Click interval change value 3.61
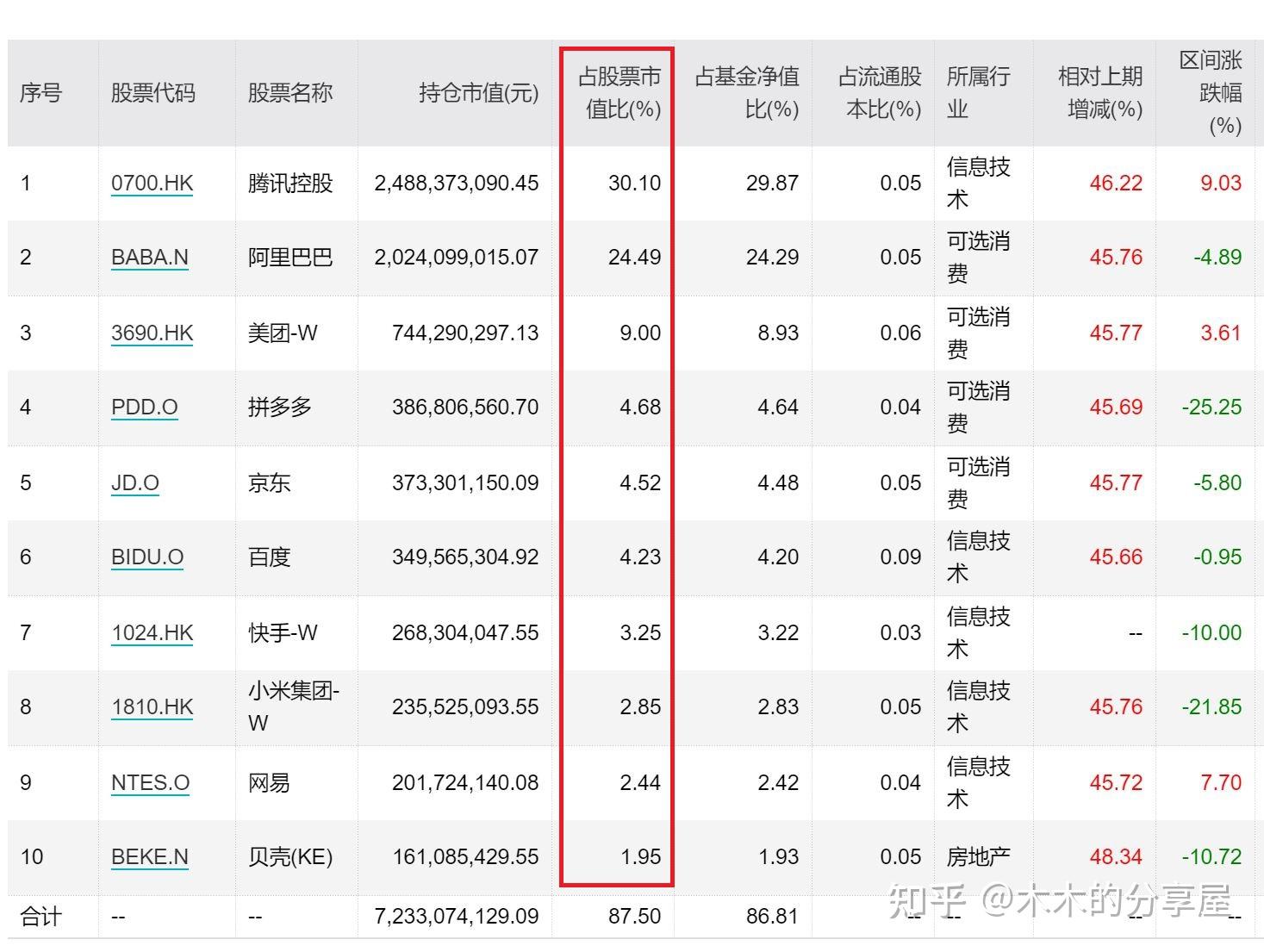 (1221, 333)
